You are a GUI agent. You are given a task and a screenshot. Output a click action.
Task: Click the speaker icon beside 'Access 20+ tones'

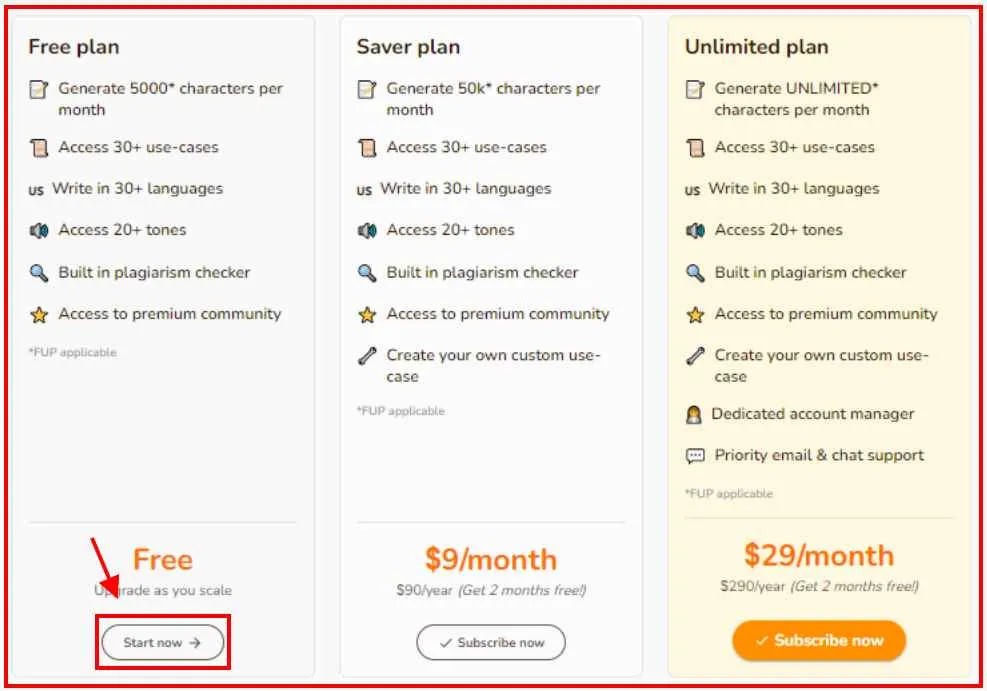tap(40, 230)
